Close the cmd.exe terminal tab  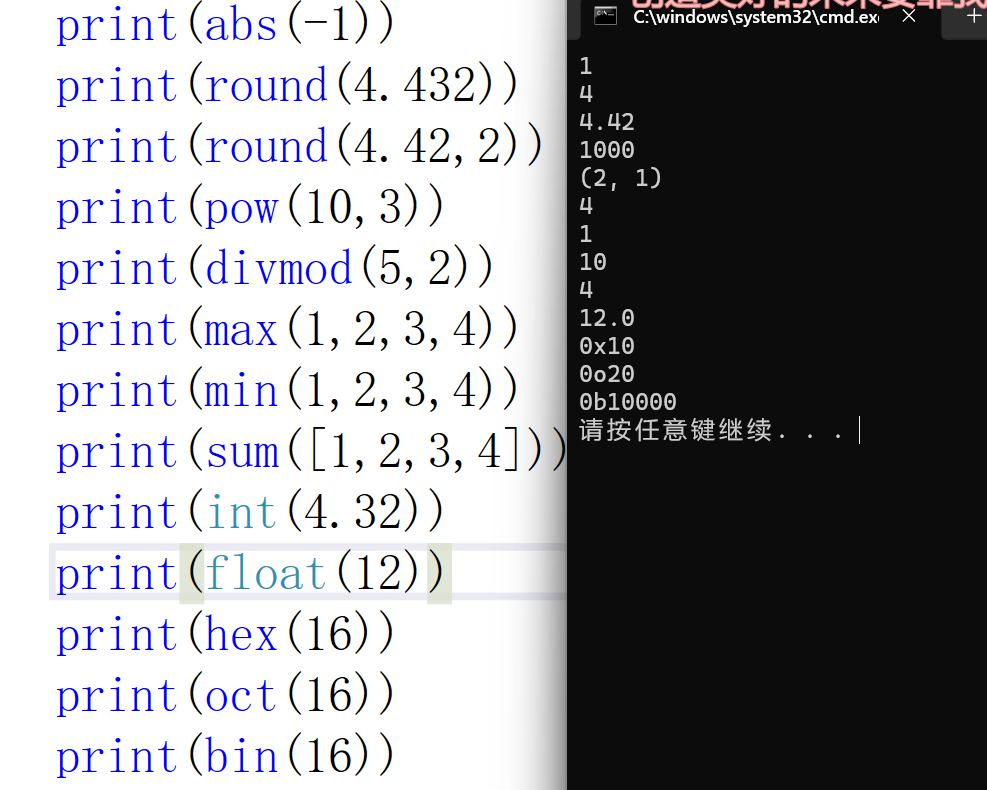click(908, 16)
